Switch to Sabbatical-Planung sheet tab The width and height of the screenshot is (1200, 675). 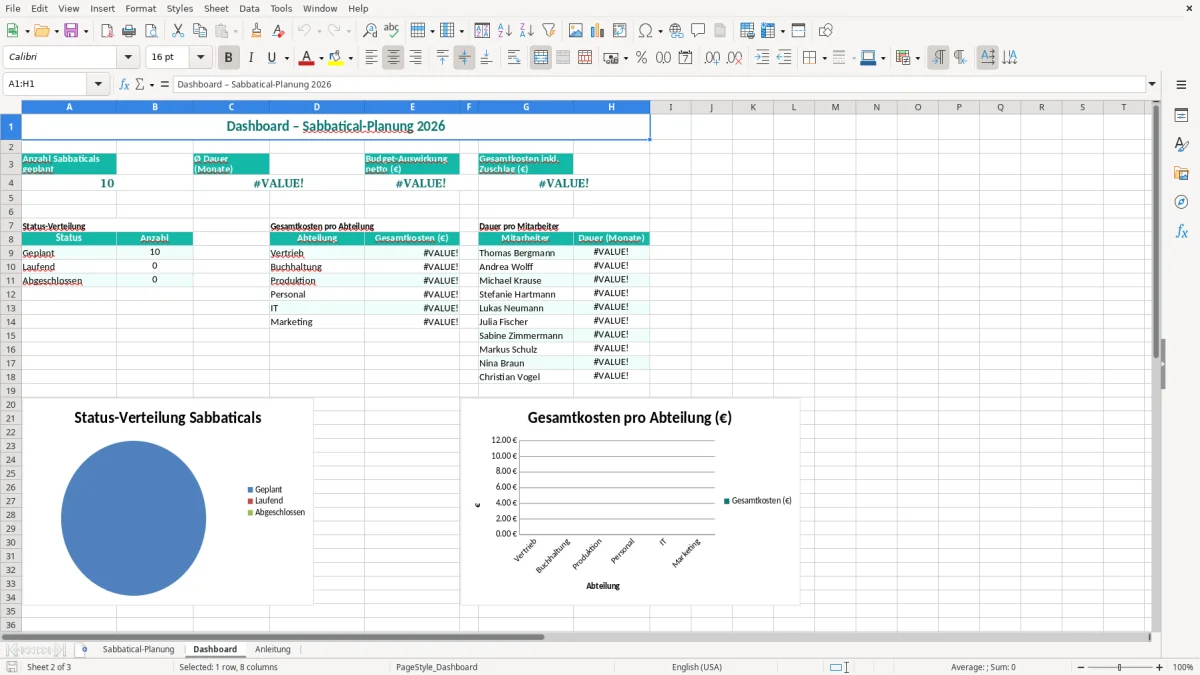point(138,649)
